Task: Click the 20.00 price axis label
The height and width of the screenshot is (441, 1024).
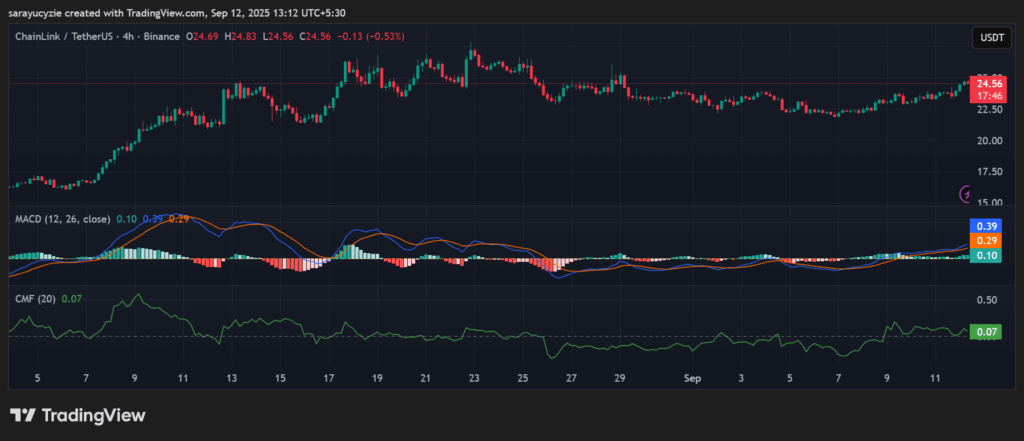Action: point(988,140)
